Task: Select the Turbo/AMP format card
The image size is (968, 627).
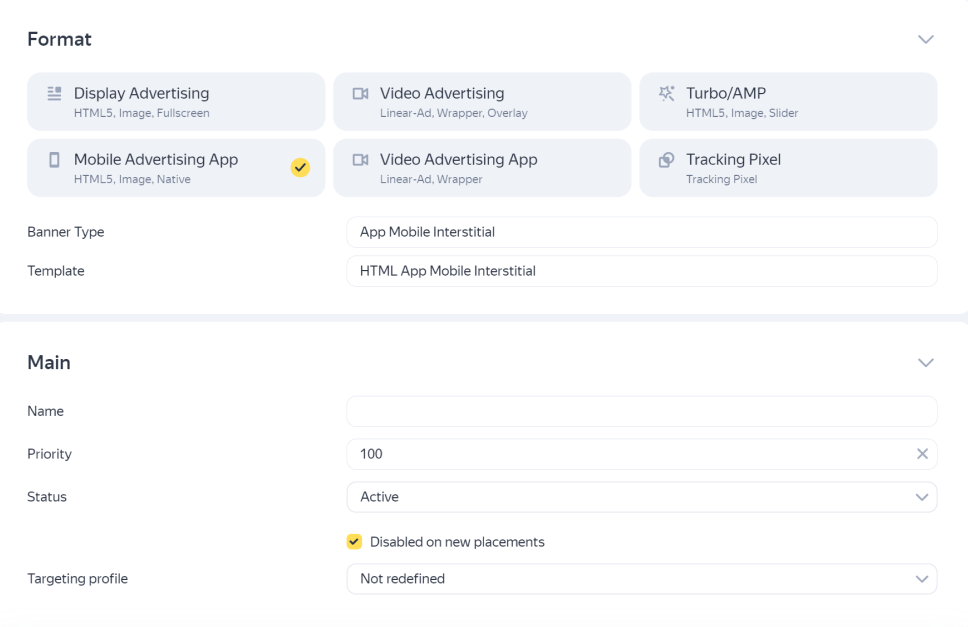Action: pyautogui.click(x=788, y=101)
